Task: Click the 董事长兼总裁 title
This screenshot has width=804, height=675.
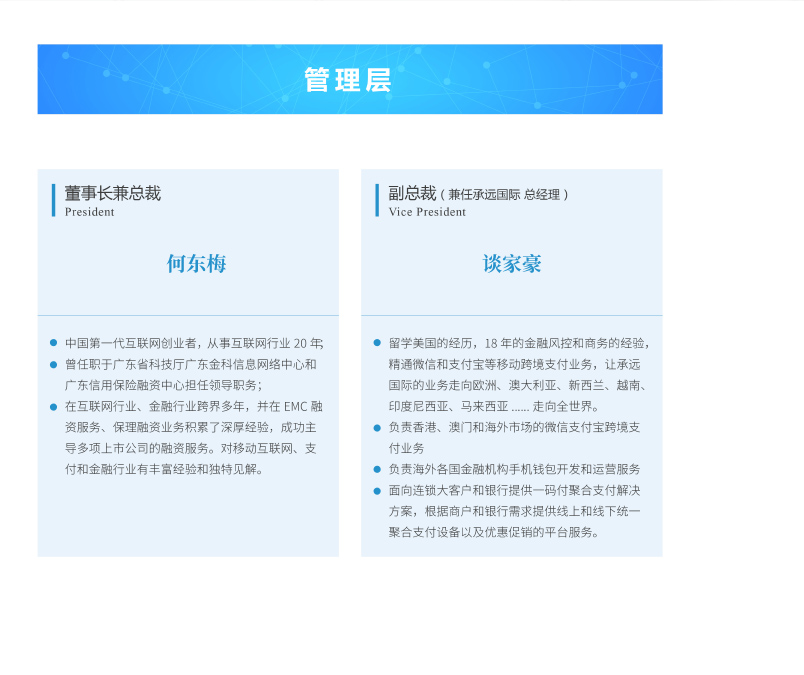Action: click(113, 193)
